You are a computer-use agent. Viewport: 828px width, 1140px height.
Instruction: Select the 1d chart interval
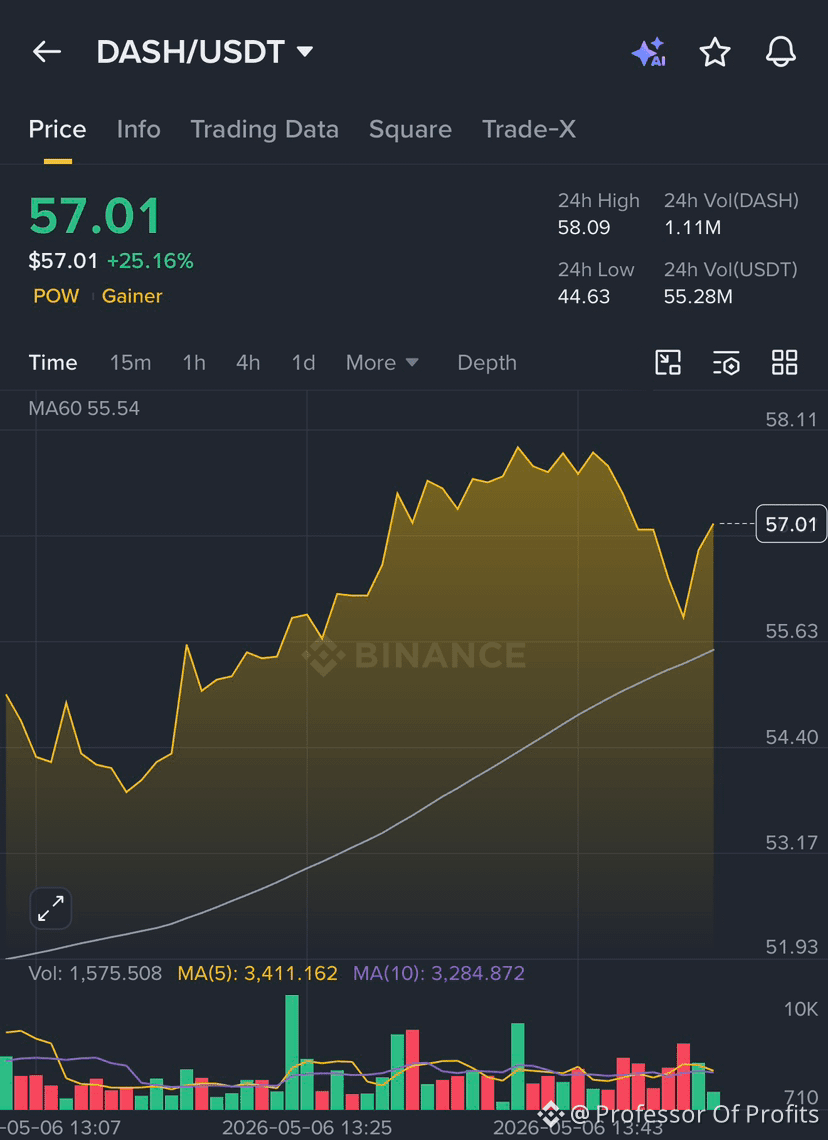click(303, 362)
